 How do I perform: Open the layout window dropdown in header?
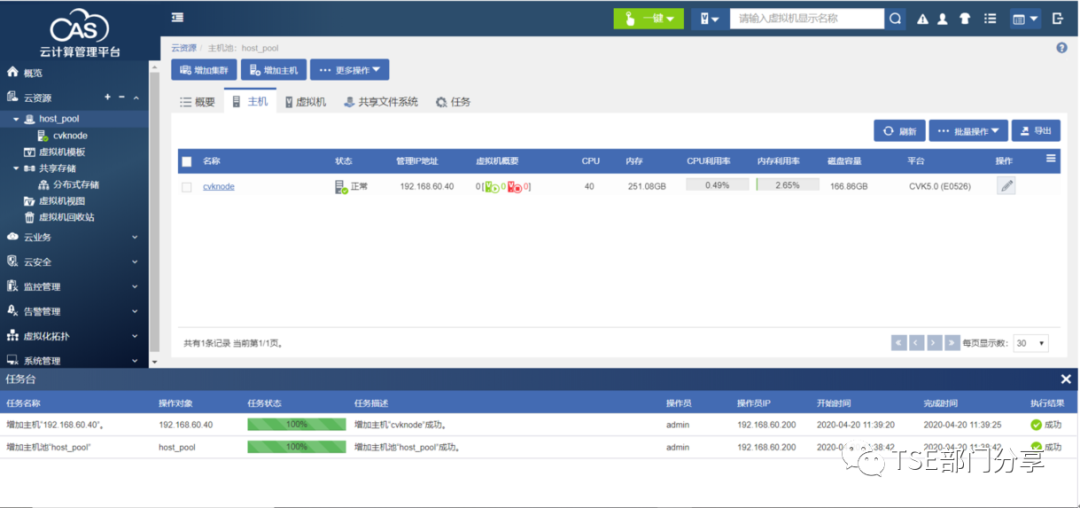[x=1025, y=19]
